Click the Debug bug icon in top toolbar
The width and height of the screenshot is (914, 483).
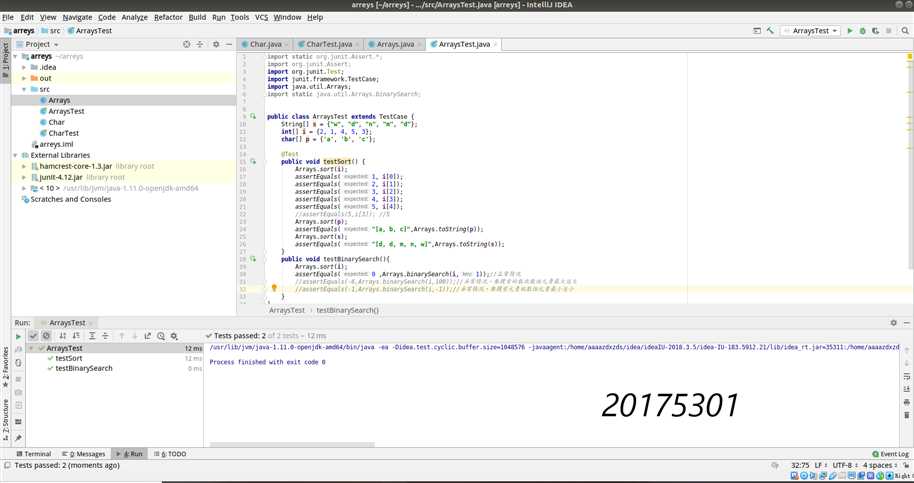tap(863, 31)
